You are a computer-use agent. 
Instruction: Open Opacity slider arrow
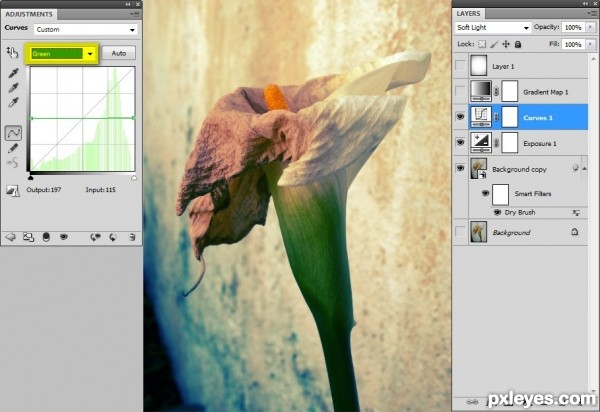click(x=590, y=27)
